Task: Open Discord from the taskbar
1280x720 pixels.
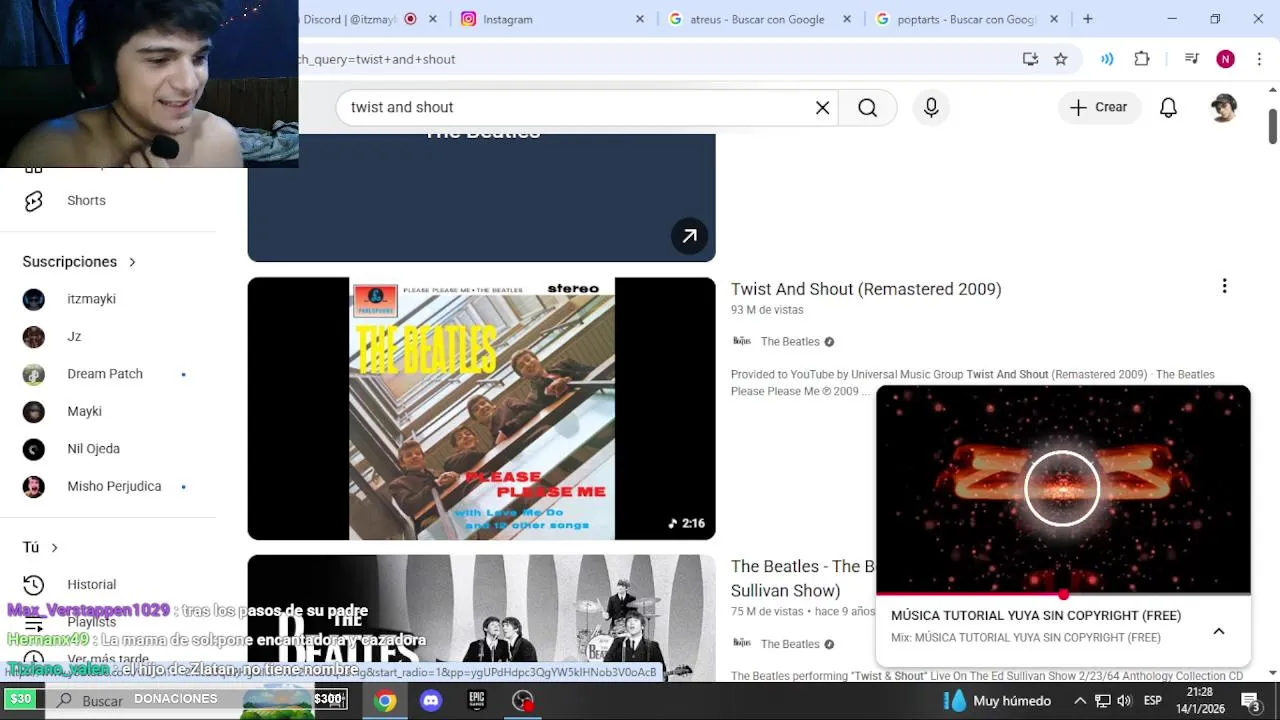Action: click(x=431, y=701)
